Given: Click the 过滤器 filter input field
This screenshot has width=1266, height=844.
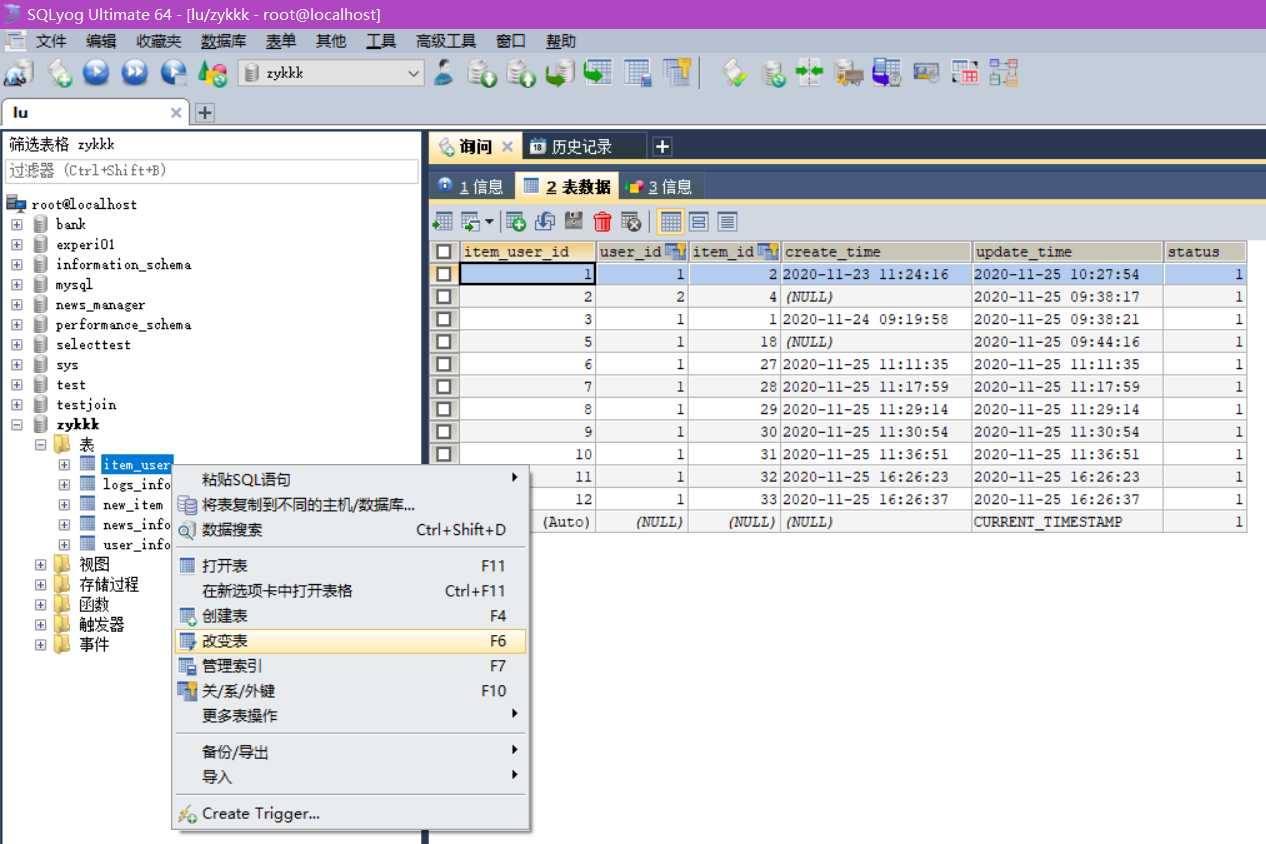Looking at the screenshot, I should [212, 171].
